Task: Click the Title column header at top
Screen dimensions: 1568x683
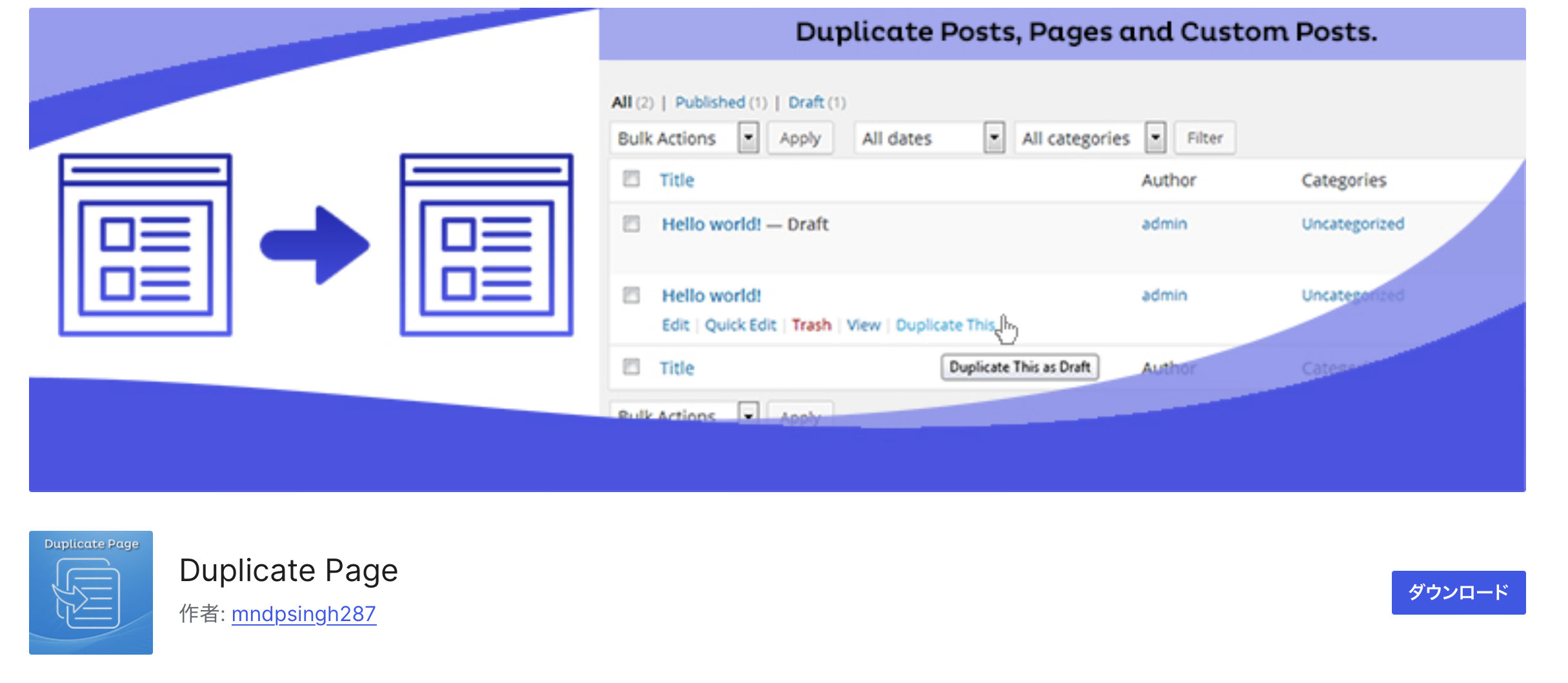Action: 676,180
